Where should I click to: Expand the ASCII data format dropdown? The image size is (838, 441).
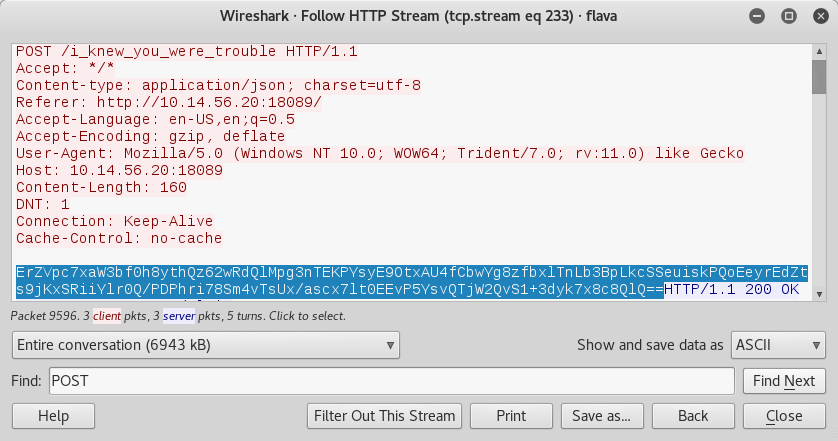pos(778,345)
